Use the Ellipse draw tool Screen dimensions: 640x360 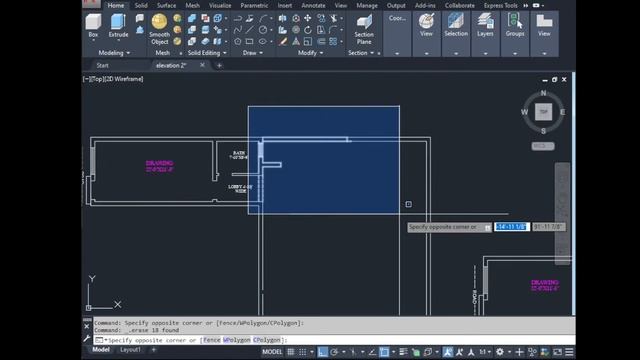click(262, 42)
